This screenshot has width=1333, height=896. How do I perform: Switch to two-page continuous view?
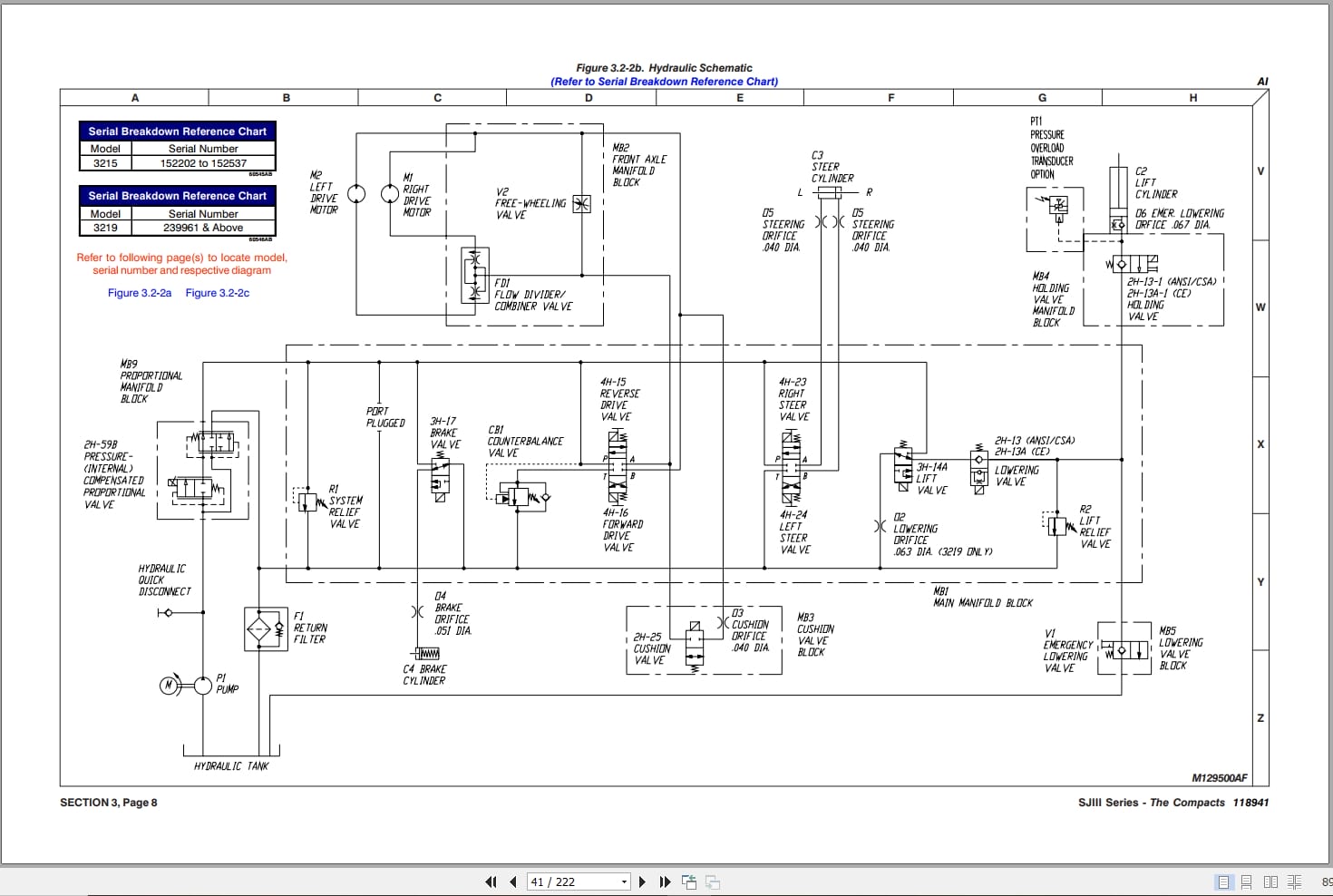point(1294,881)
